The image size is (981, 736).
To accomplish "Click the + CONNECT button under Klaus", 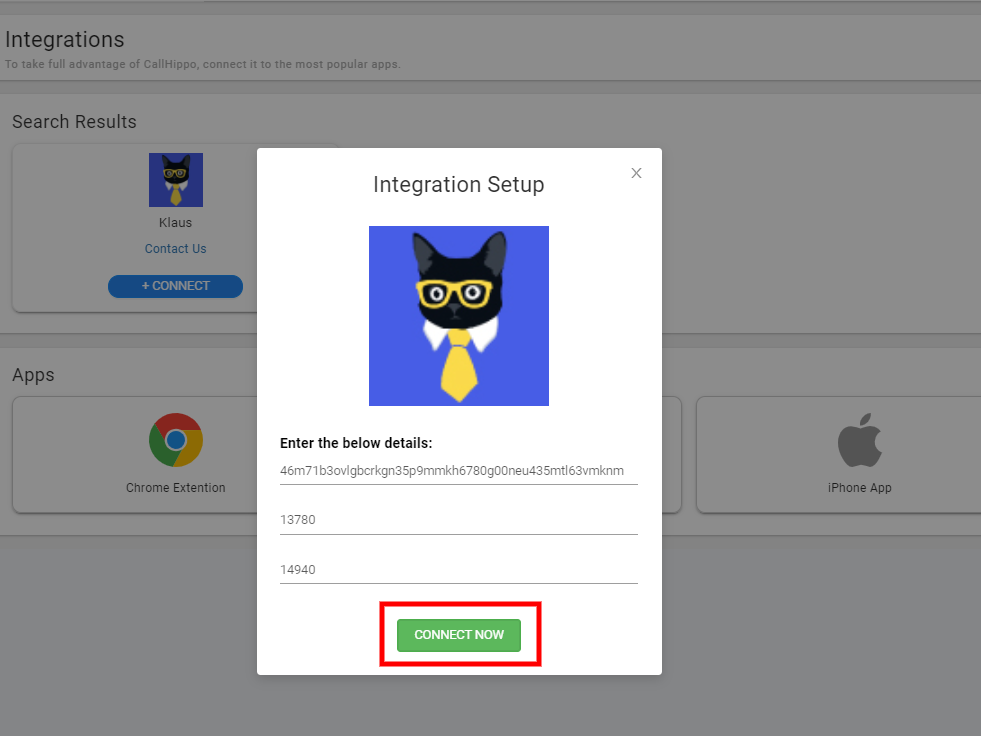I will coord(175,286).
